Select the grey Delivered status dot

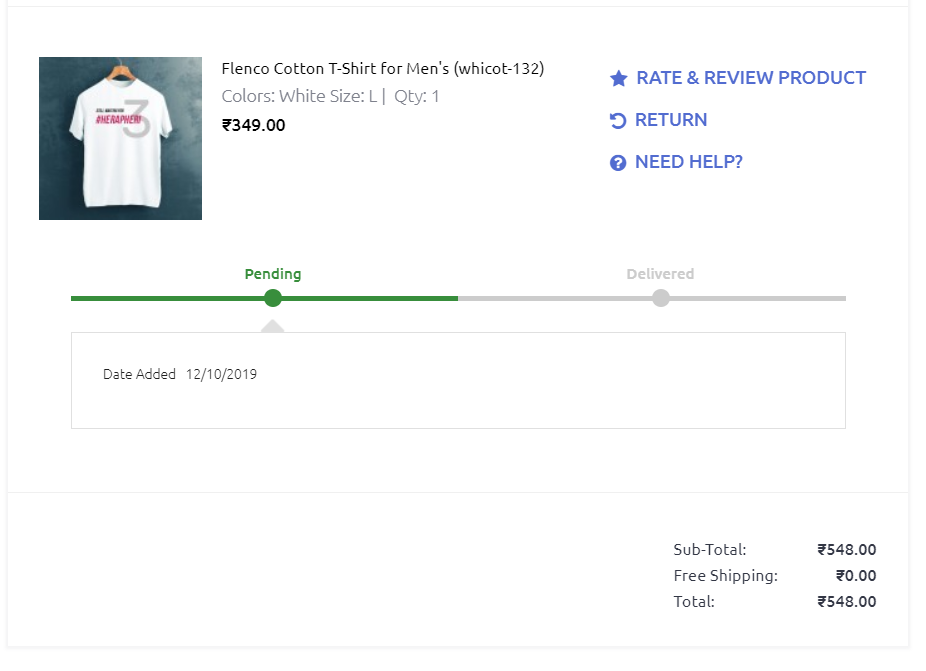[660, 298]
